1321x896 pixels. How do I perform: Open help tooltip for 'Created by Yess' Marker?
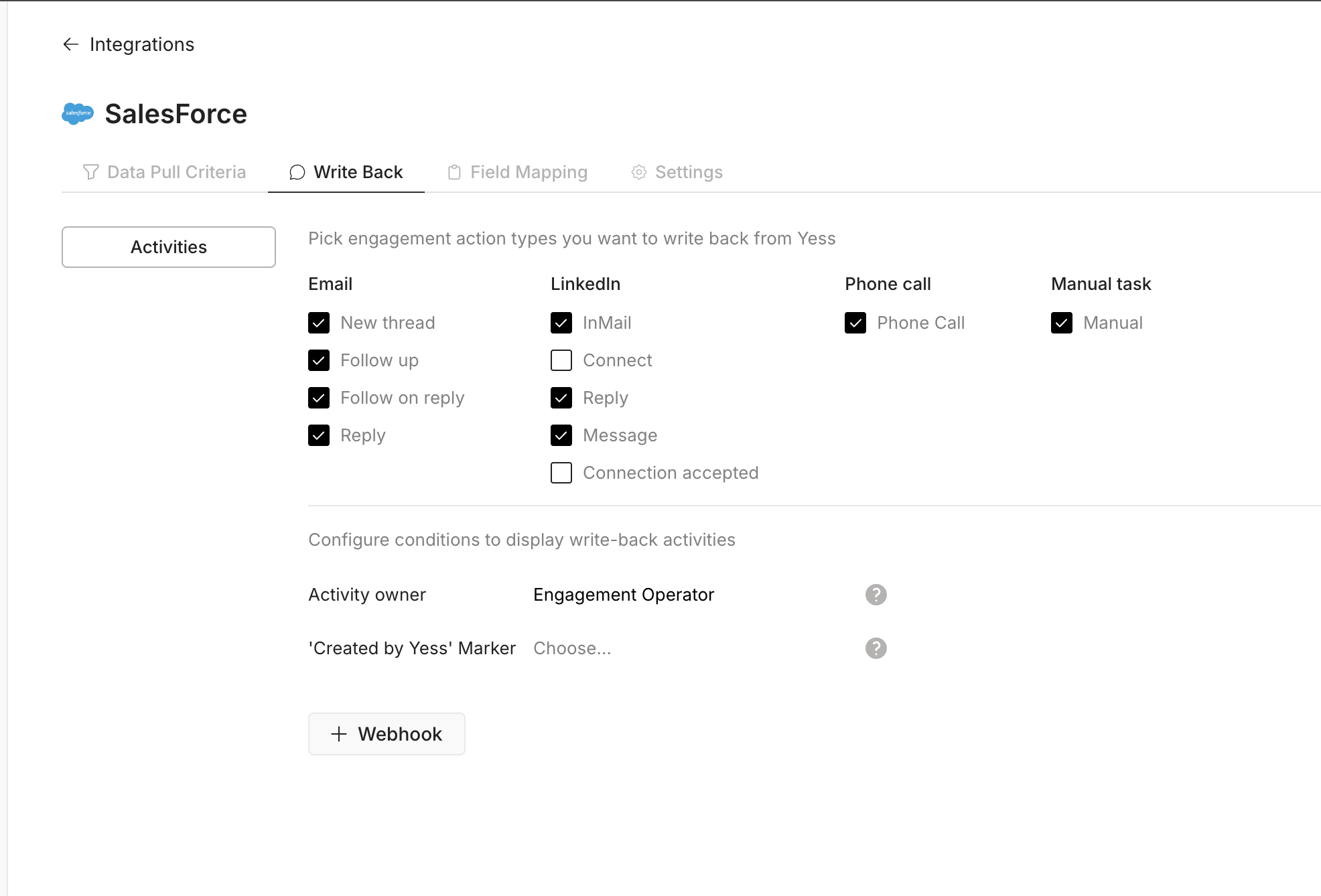tap(876, 648)
